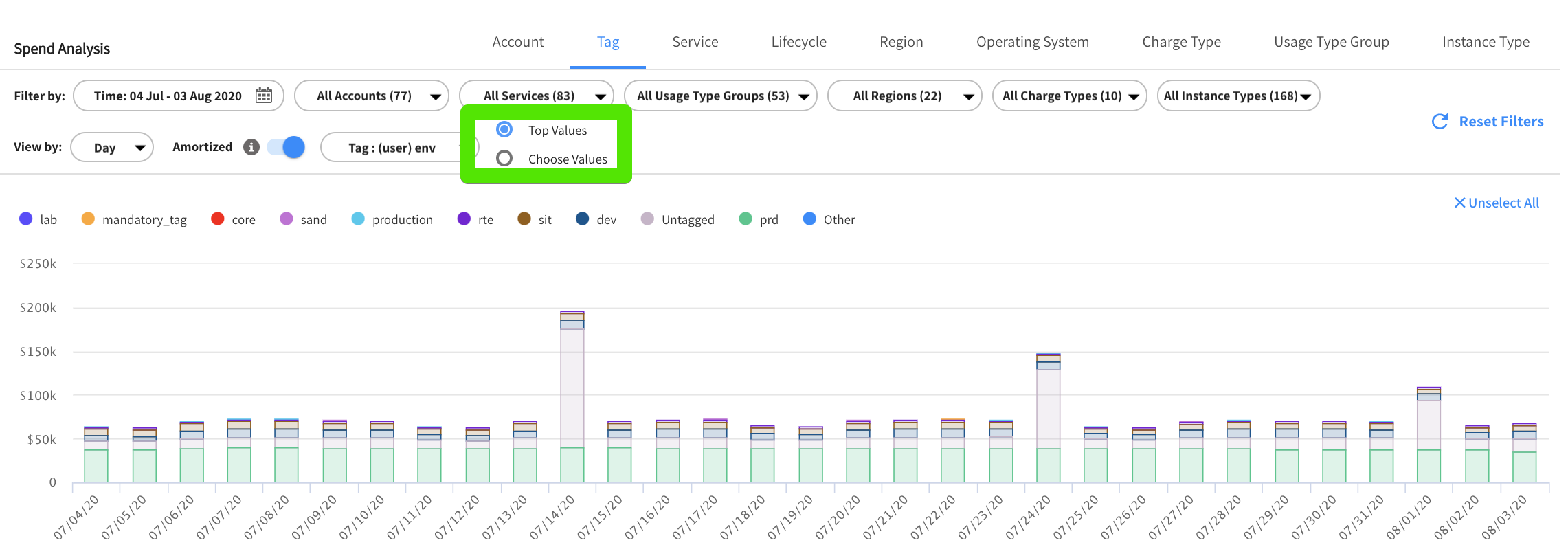Viewport: 1568px width, 558px height.
Task: Click the calendar icon in Time filter
Action: pyautogui.click(x=264, y=96)
